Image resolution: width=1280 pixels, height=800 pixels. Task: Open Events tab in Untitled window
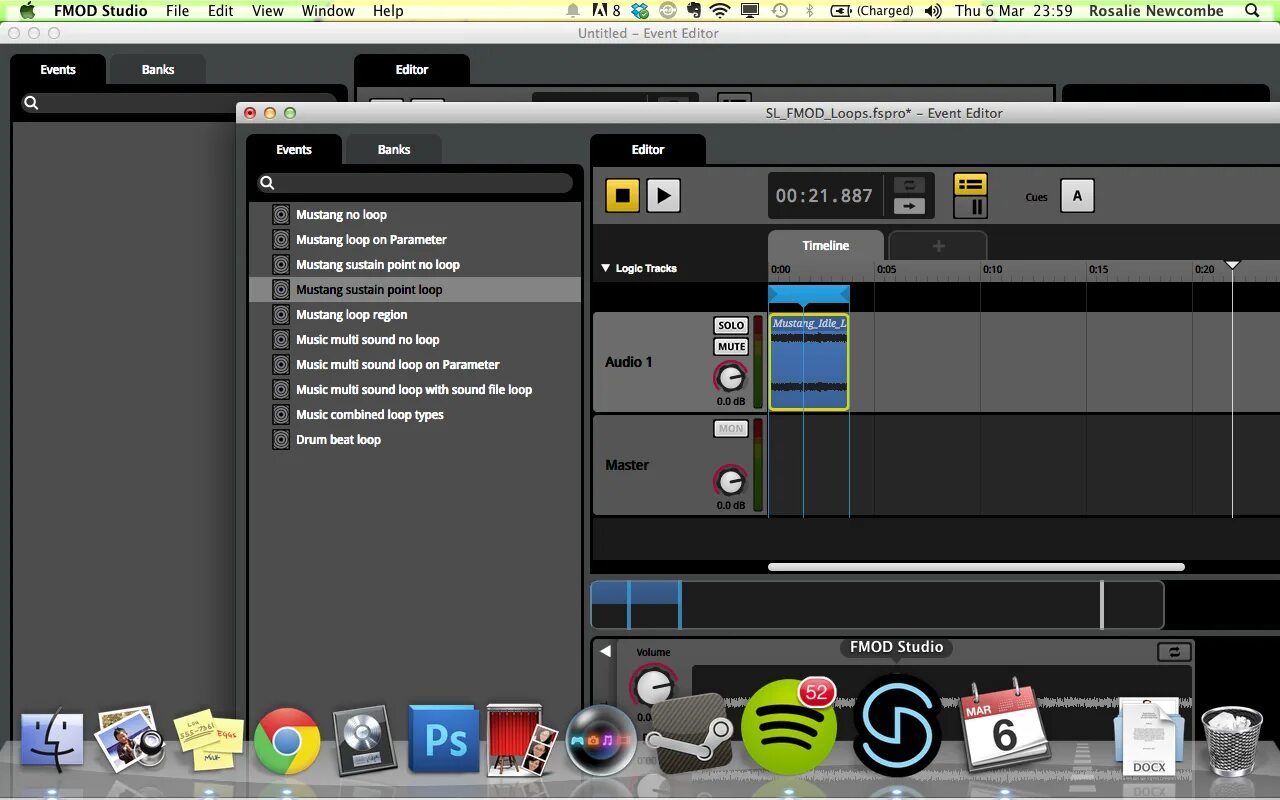58,69
